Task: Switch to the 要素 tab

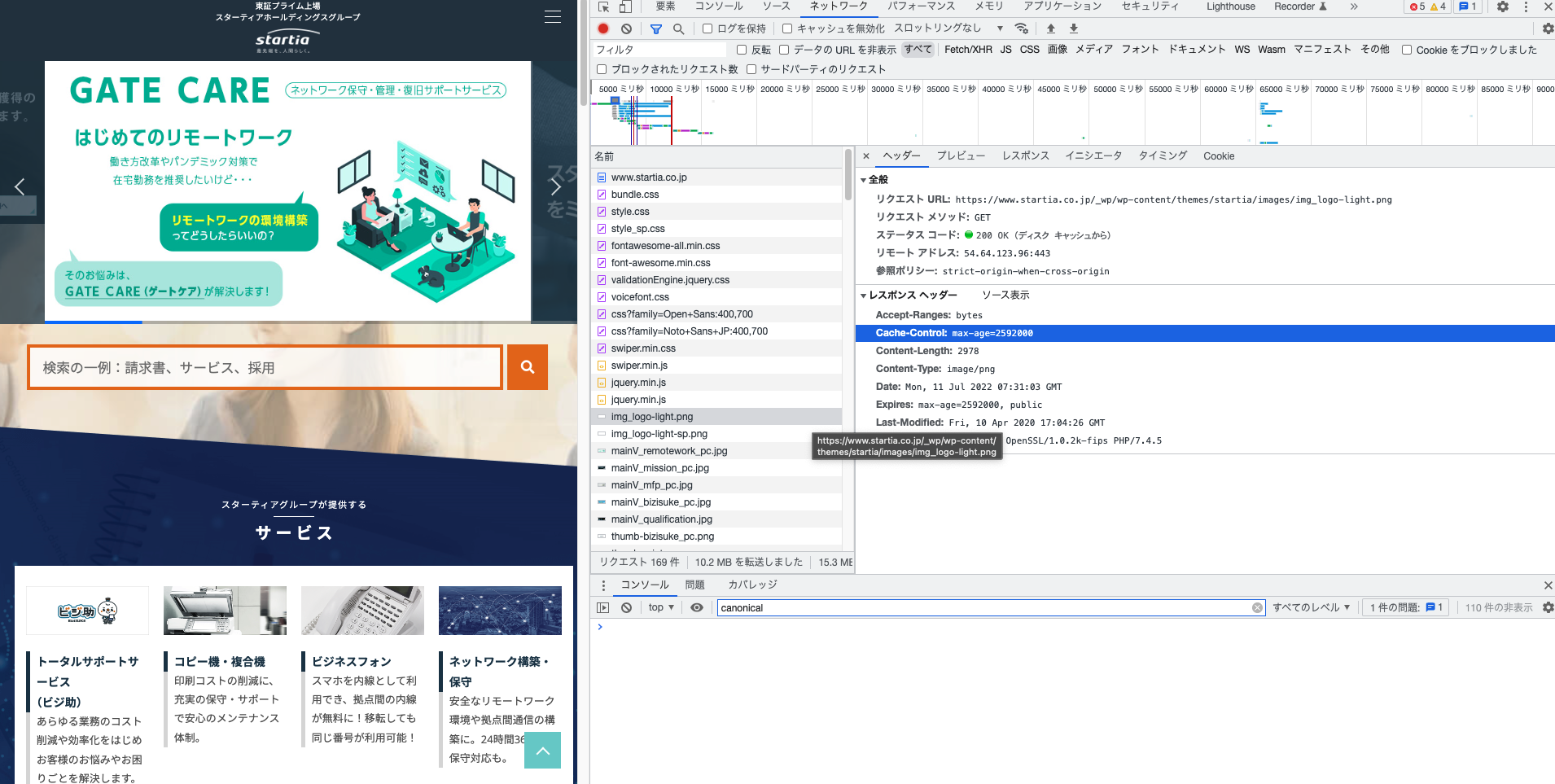Action: 665,7
